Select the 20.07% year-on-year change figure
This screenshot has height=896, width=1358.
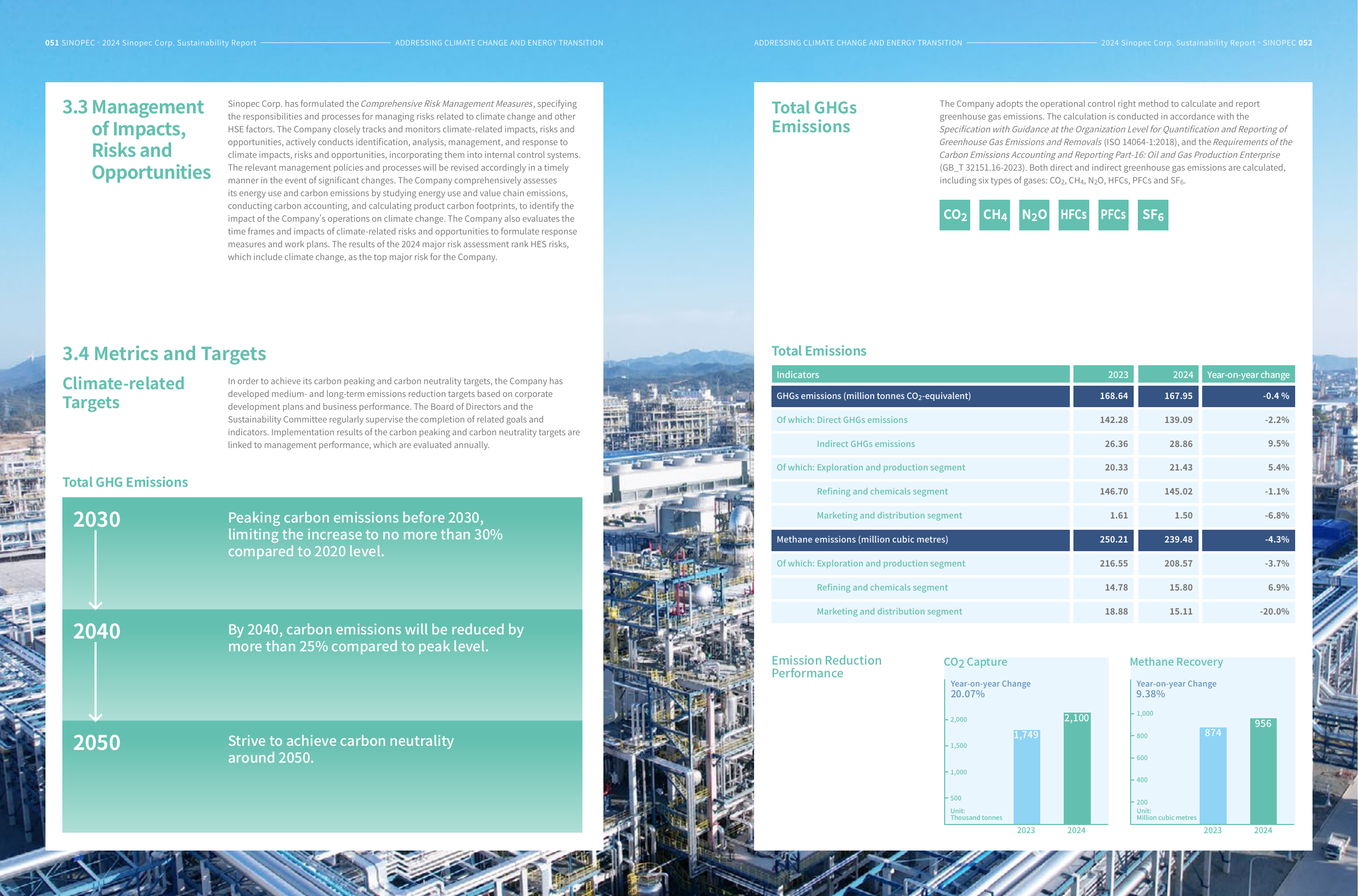(x=968, y=694)
